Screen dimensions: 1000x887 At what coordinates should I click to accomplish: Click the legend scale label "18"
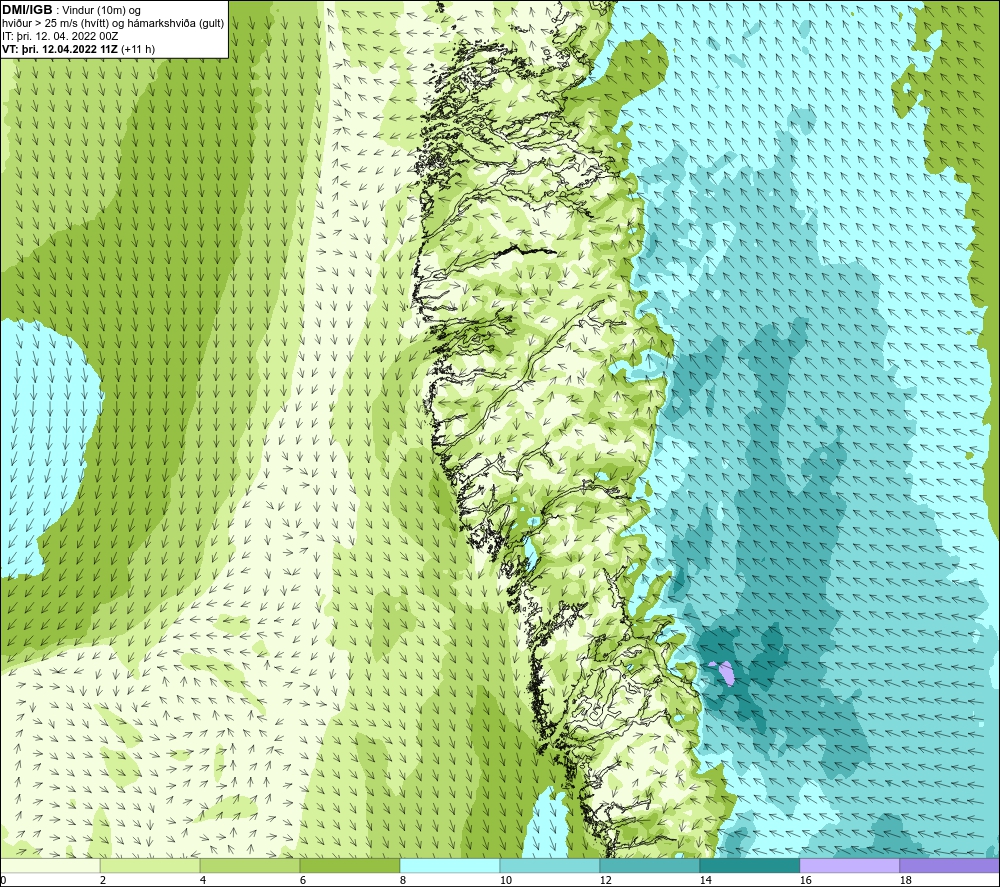click(906, 881)
